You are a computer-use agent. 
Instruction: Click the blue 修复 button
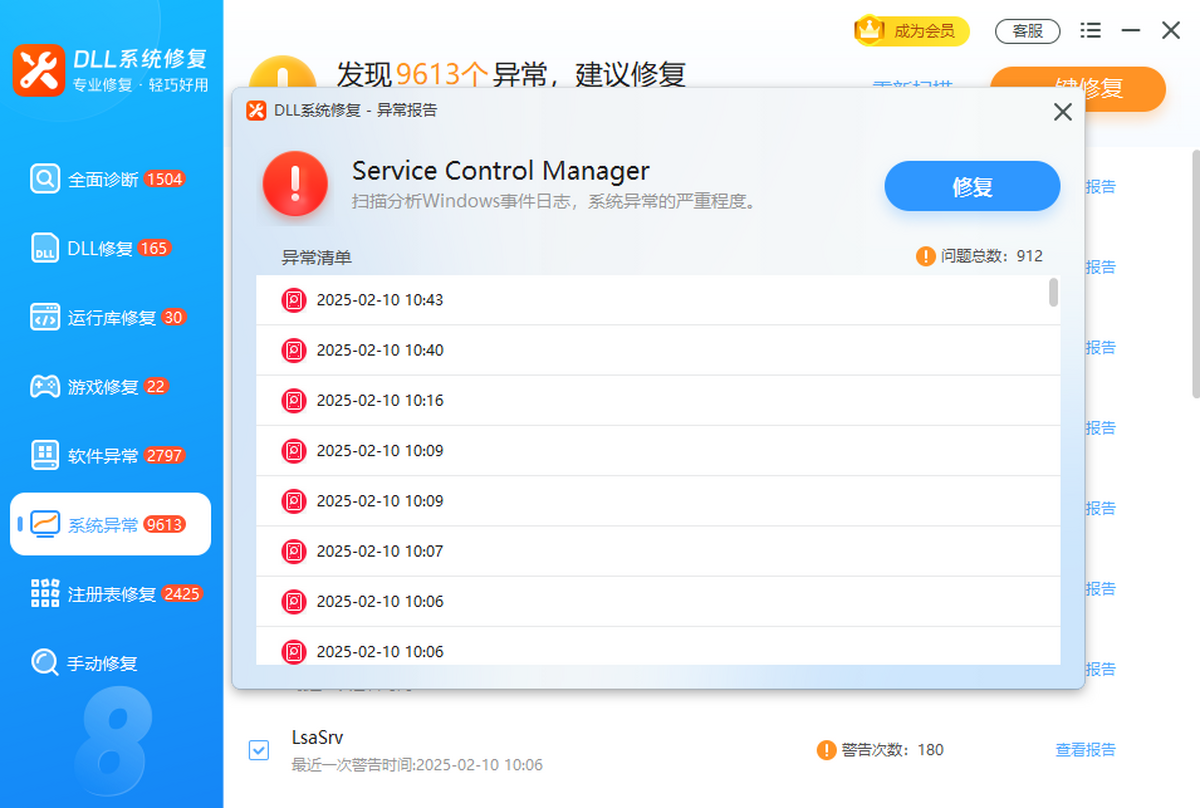(972, 186)
